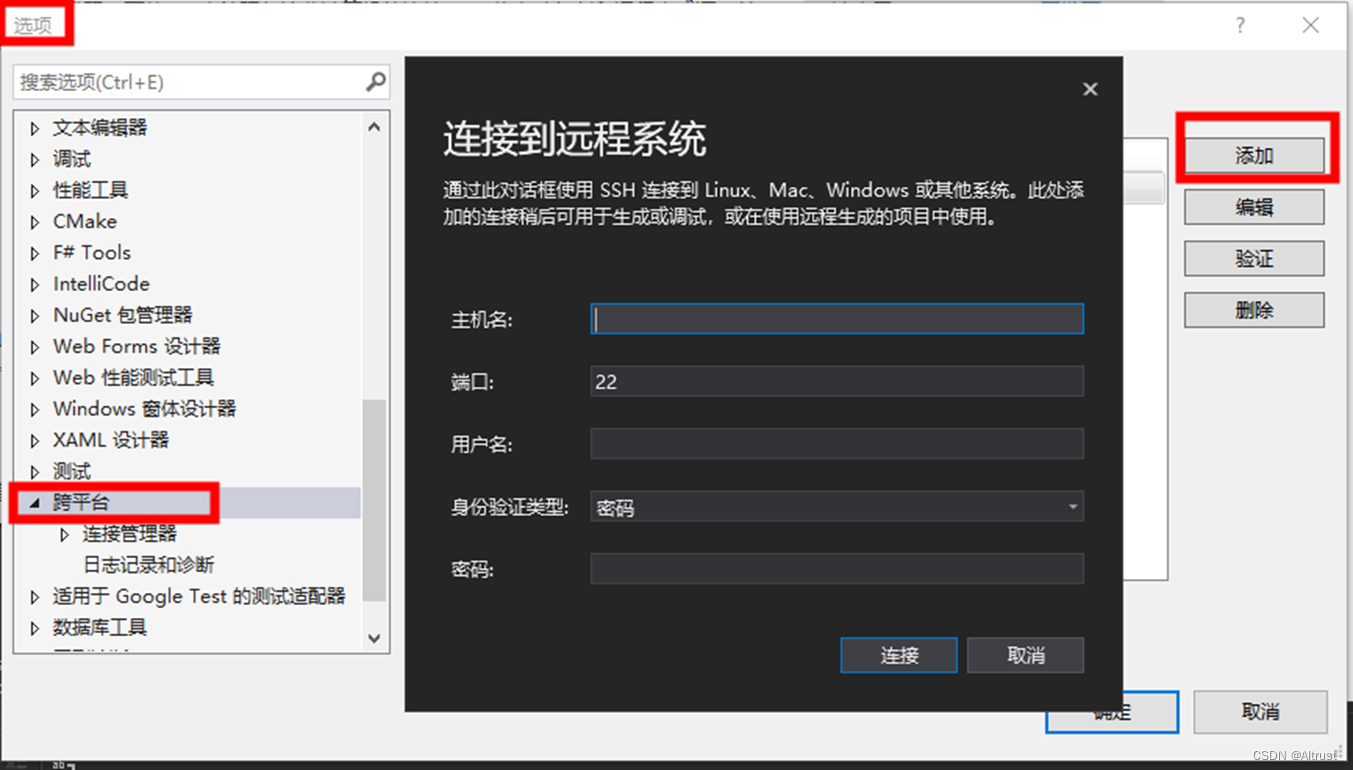Click the options tree scrollbar thumb
1353x770 pixels.
pyautogui.click(x=374, y=500)
